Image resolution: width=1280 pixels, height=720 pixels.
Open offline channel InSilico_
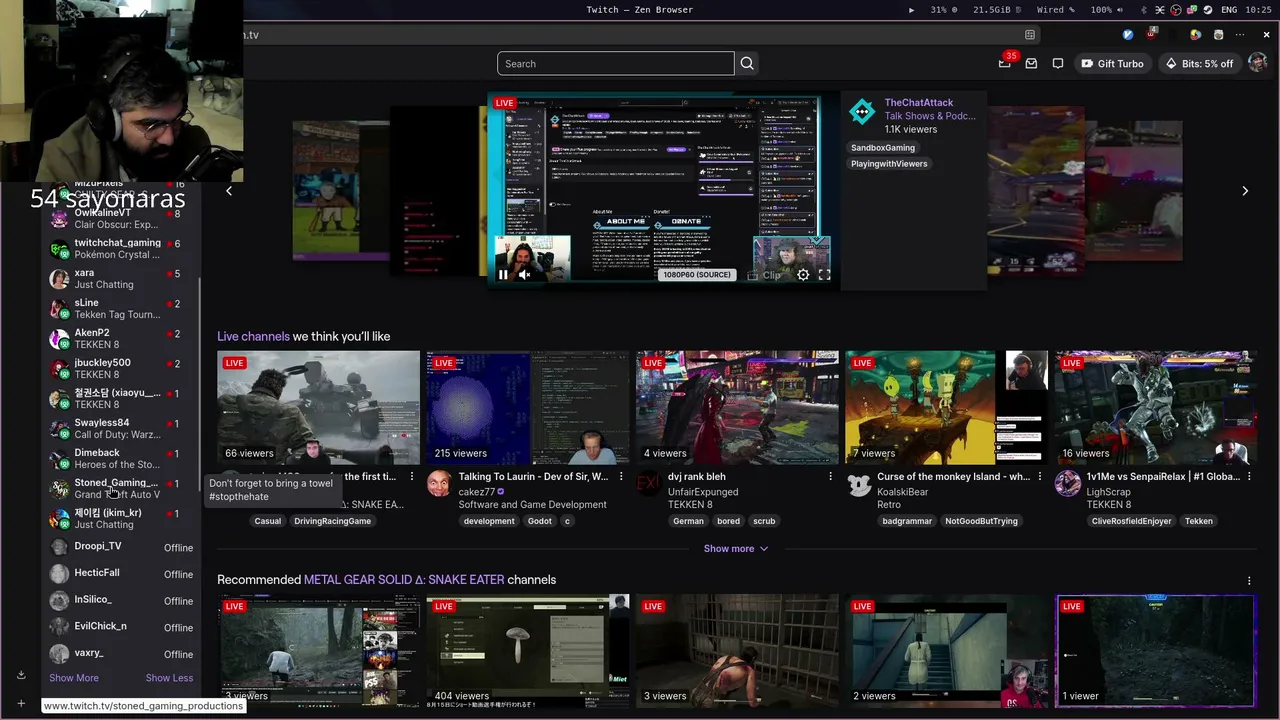tap(121, 600)
